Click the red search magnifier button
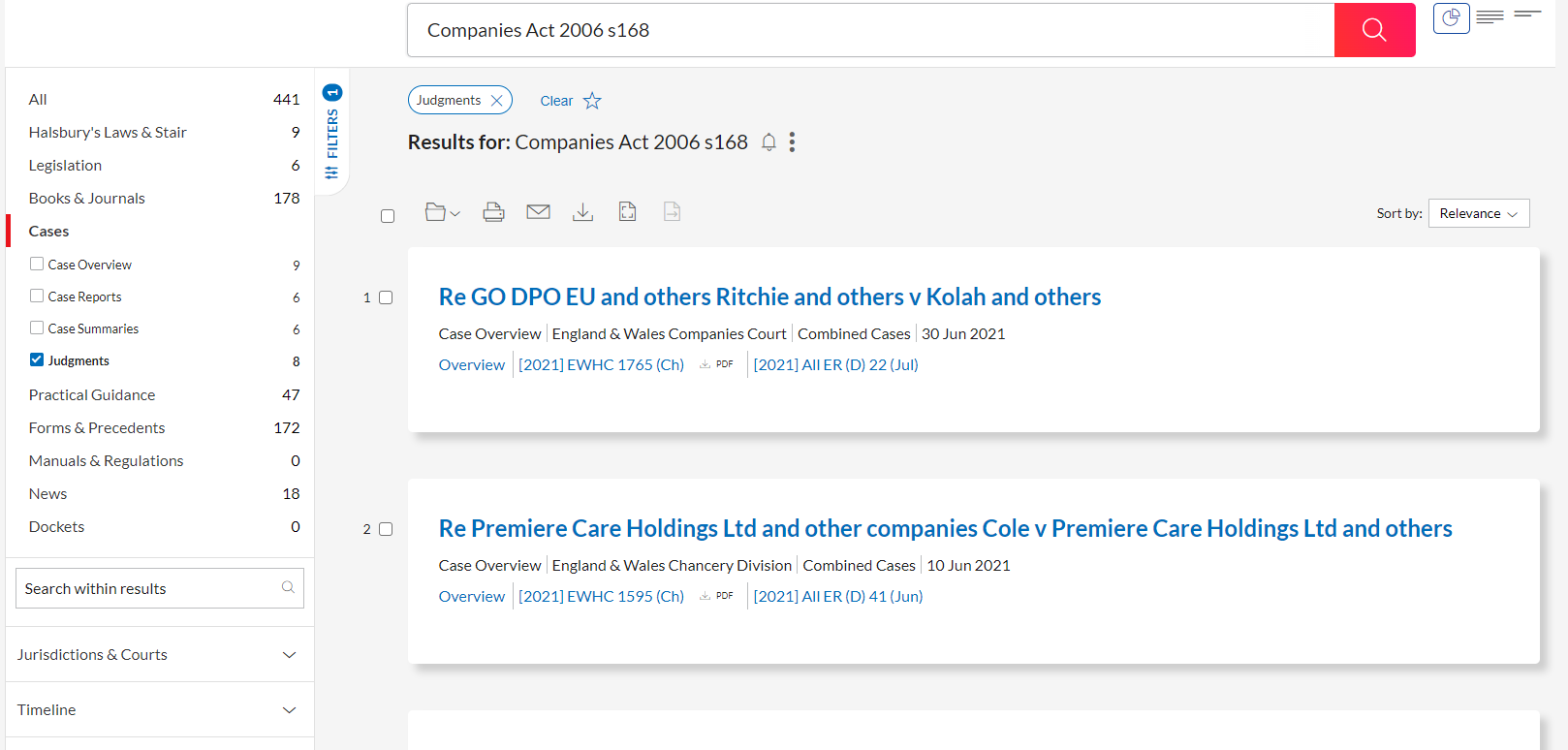The width and height of the screenshot is (1568, 750). click(1373, 30)
